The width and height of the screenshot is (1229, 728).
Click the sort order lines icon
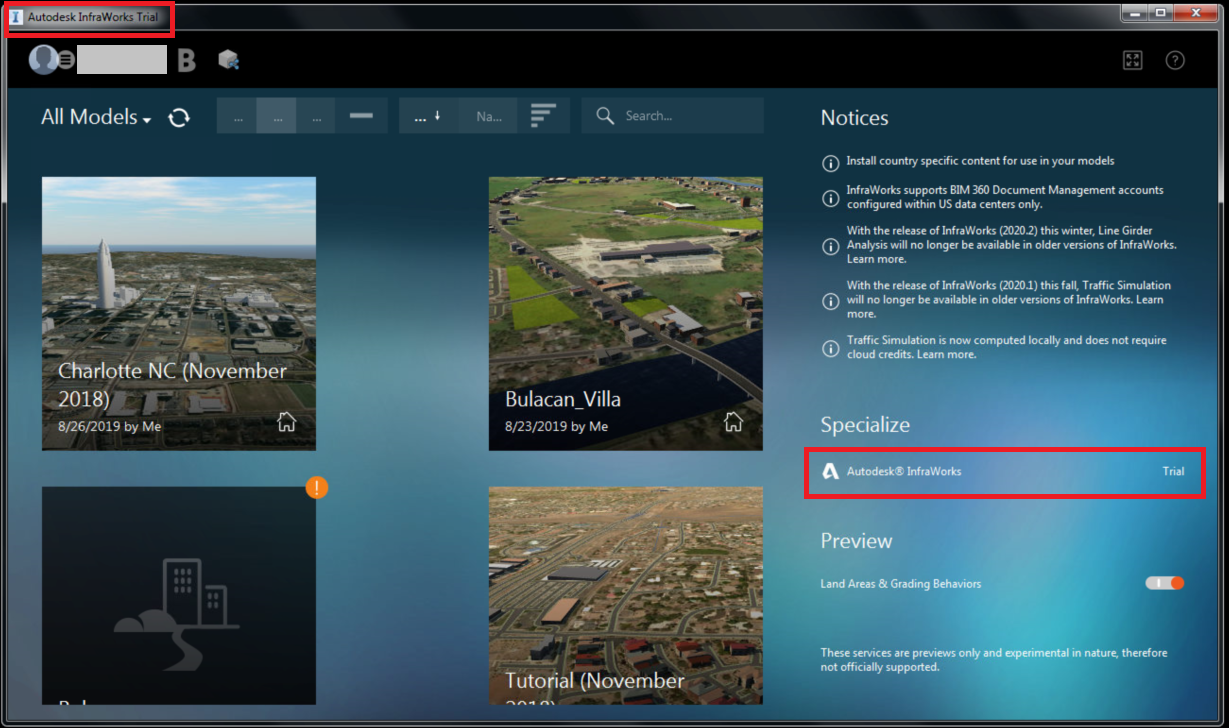(x=543, y=116)
